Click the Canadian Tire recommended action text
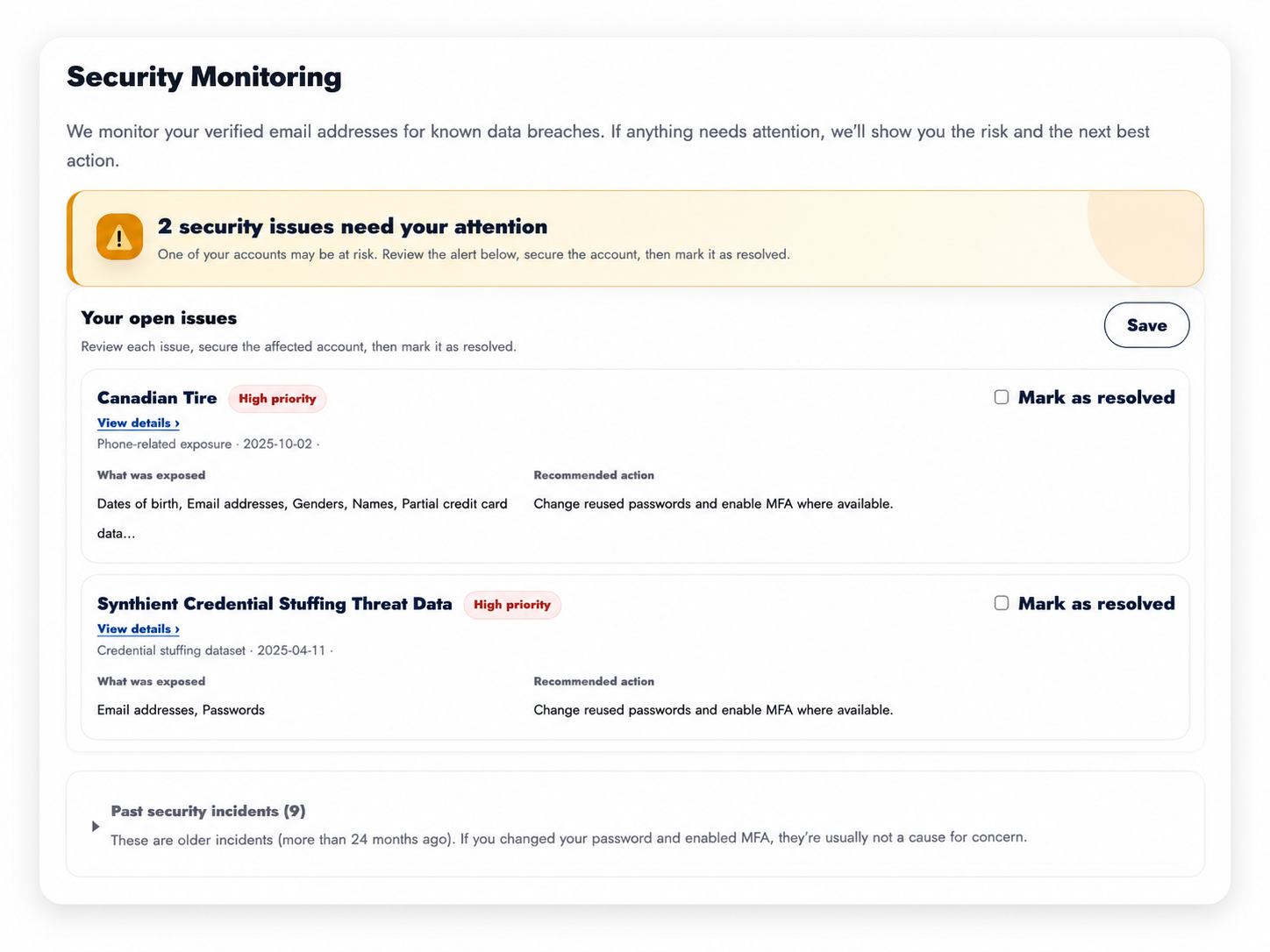 713,504
